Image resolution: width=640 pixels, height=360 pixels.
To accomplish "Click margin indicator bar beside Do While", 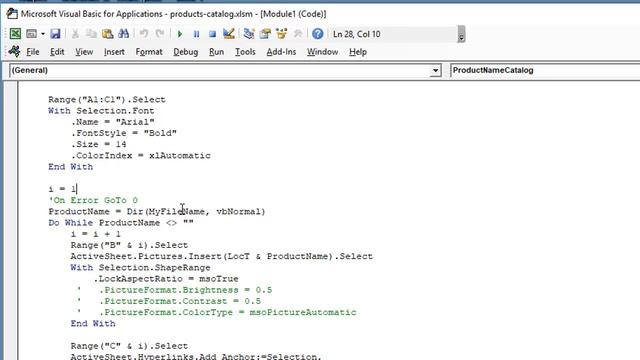I will [11, 223].
